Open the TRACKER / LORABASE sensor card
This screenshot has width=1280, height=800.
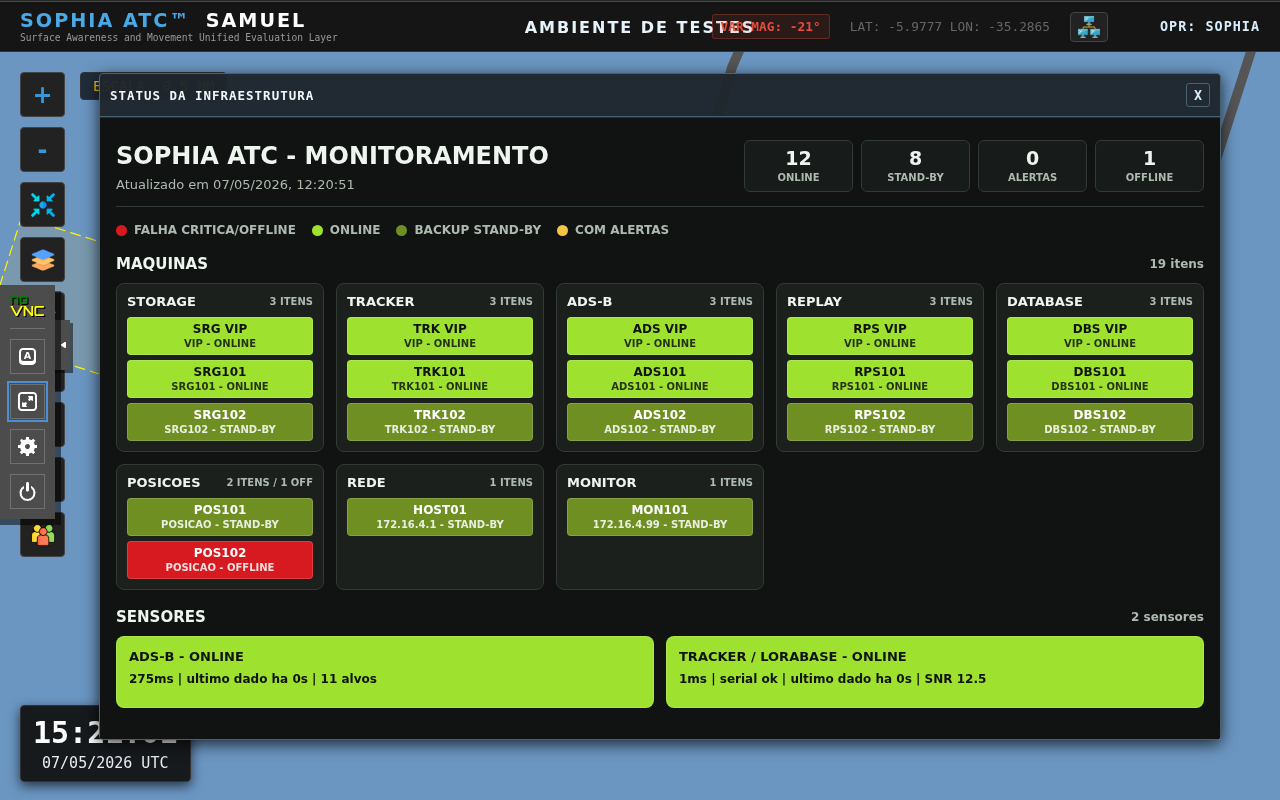coord(935,672)
